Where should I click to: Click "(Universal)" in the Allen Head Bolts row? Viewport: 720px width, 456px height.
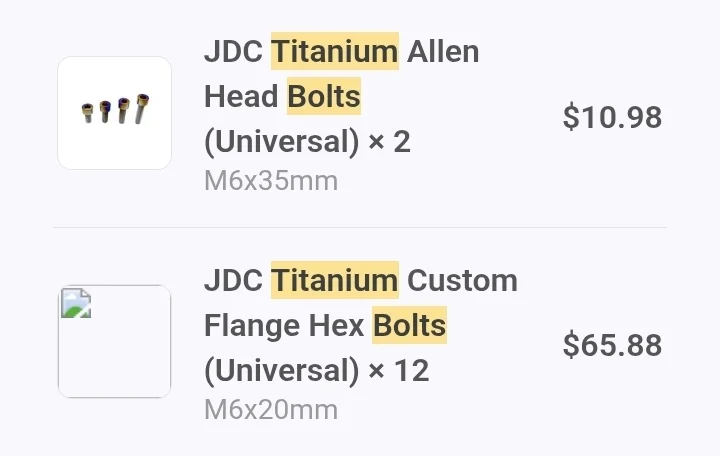(x=281, y=141)
